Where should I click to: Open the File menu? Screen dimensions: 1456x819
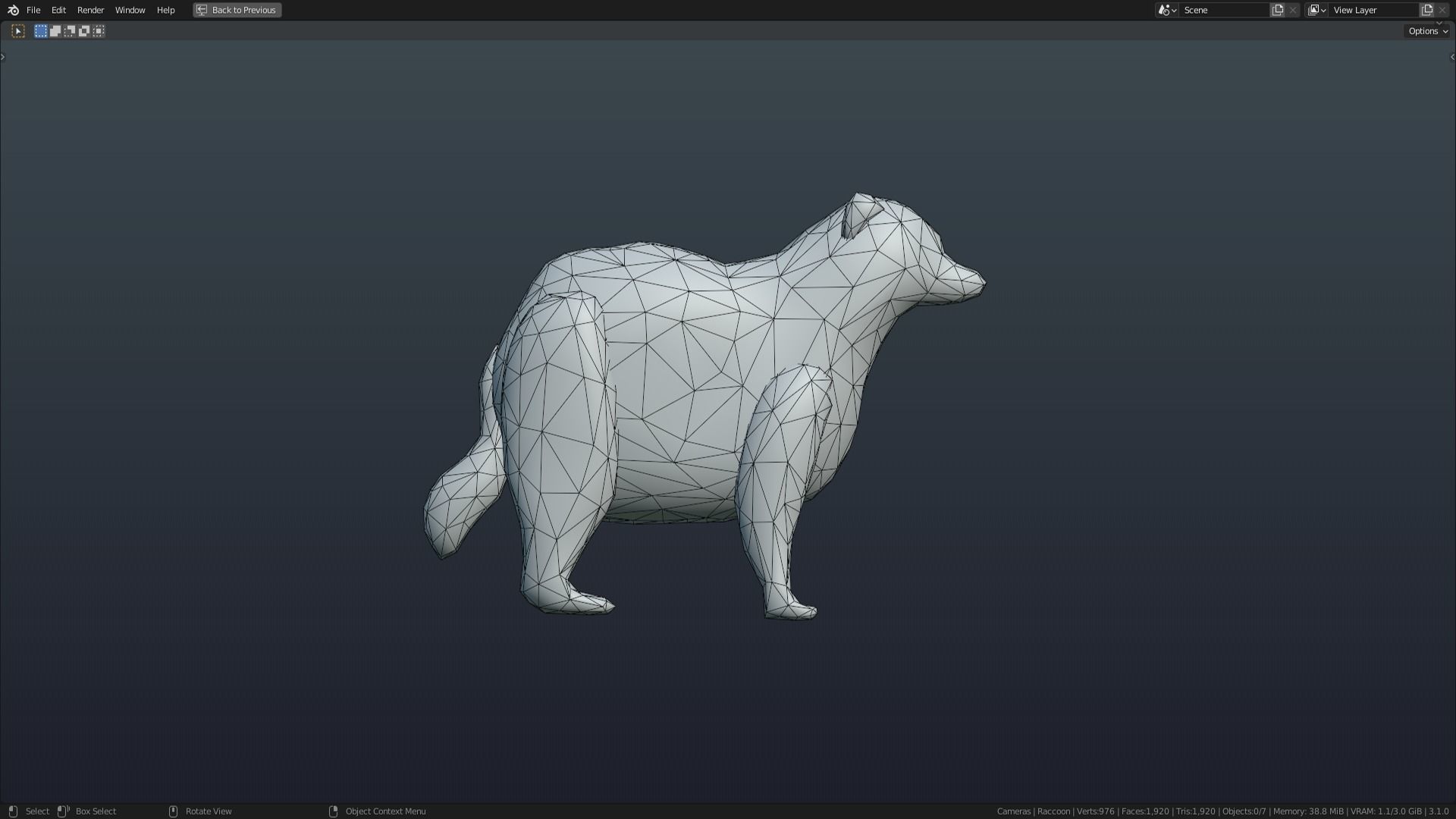(x=33, y=10)
